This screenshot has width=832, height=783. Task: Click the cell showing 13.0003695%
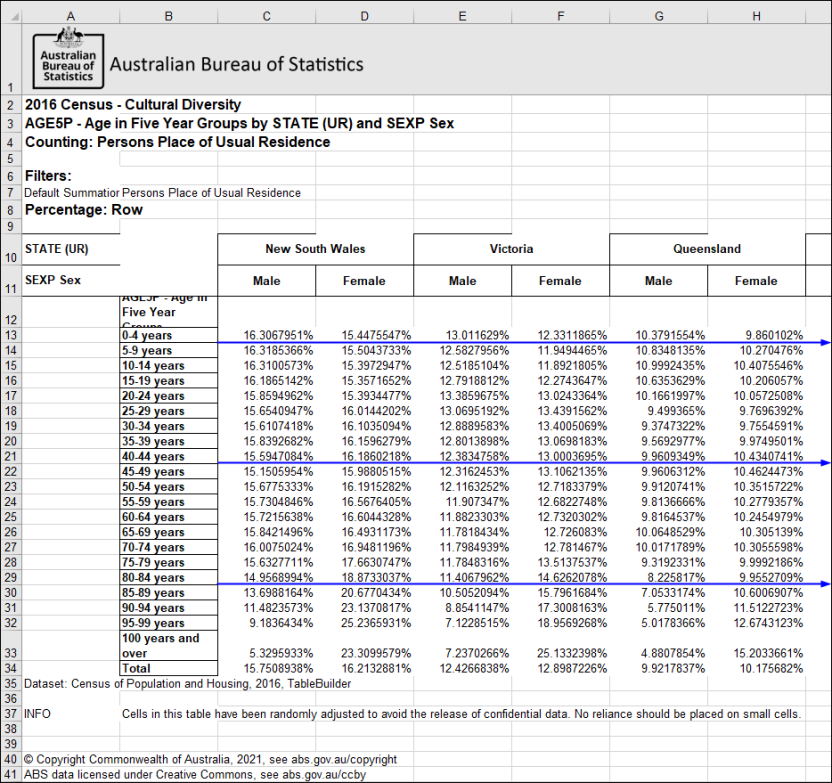click(560, 456)
